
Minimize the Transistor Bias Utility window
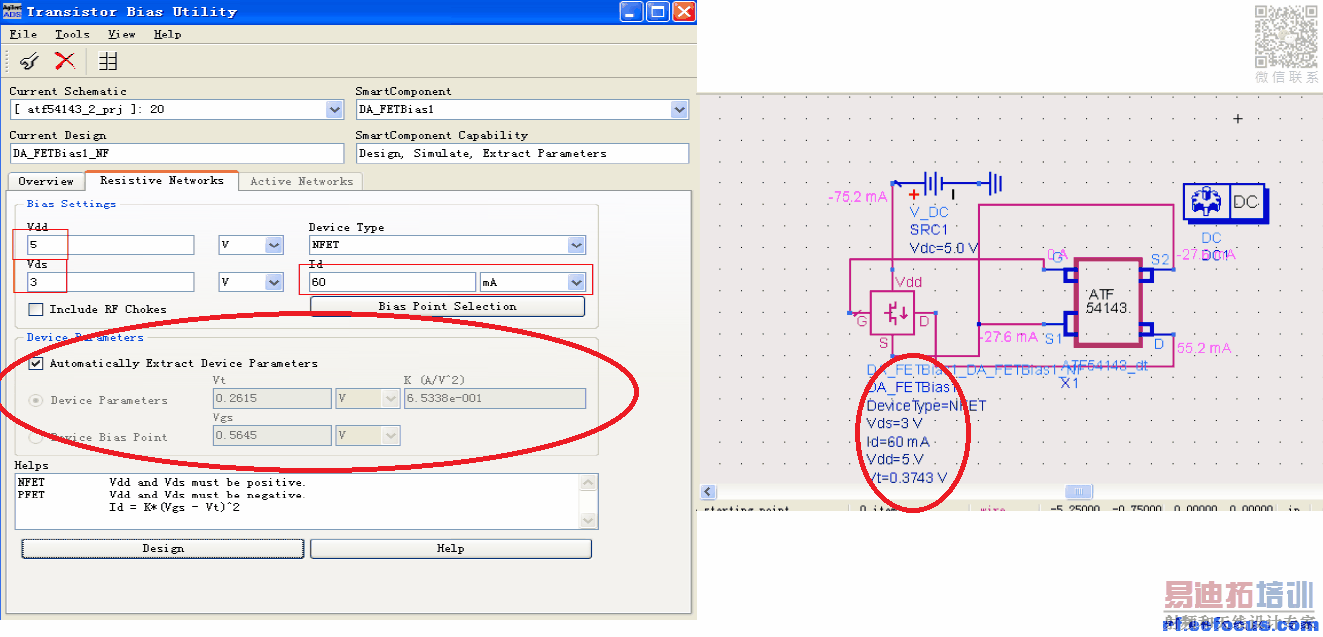coord(630,12)
